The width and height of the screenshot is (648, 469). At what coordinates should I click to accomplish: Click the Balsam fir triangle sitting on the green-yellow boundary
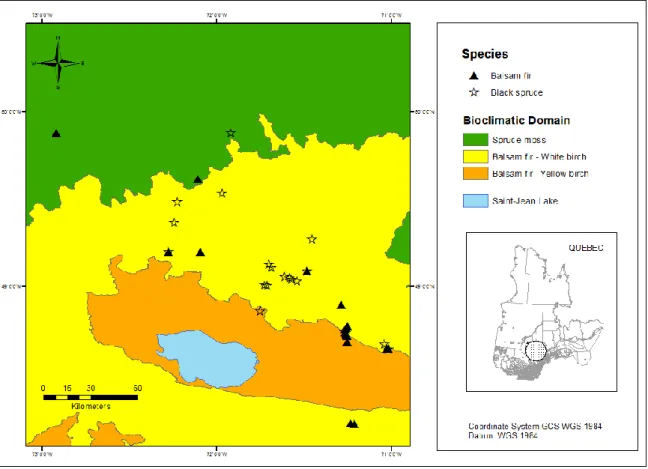pos(198,180)
